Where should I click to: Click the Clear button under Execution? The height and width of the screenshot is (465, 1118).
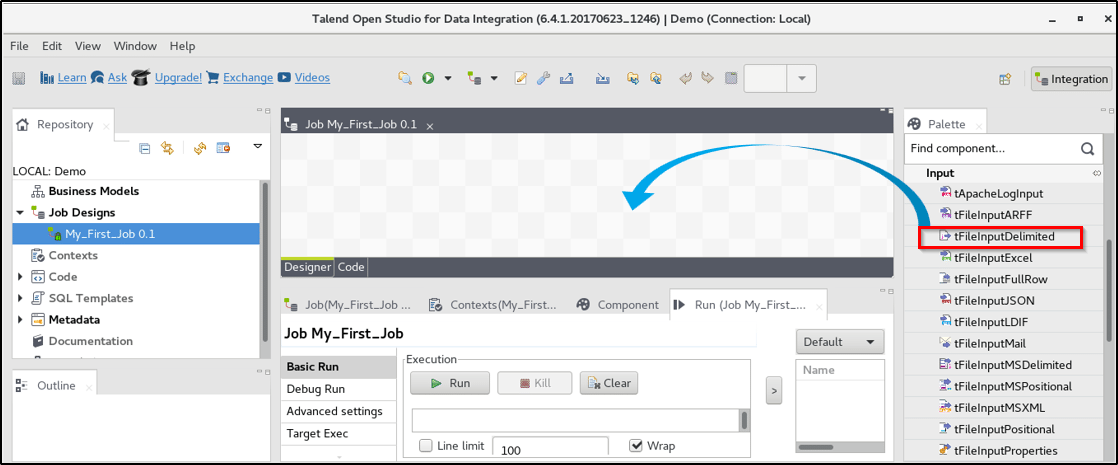(x=609, y=383)
